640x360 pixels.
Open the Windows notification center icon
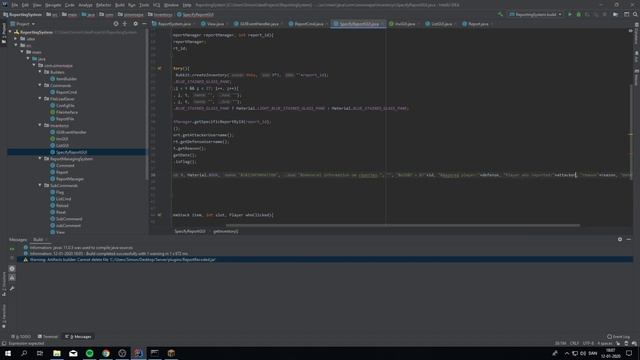pos(629,353)
